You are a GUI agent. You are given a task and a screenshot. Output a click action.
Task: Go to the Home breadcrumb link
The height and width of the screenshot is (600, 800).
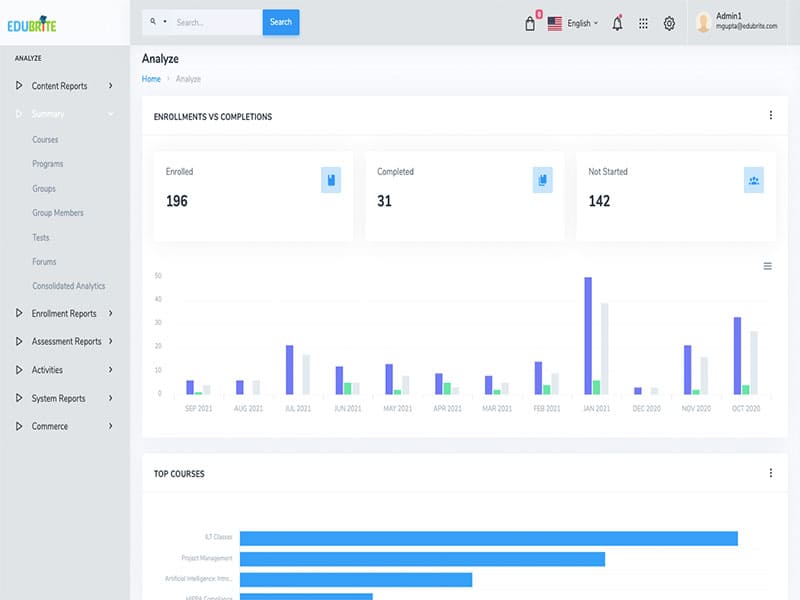coord(151,78)
